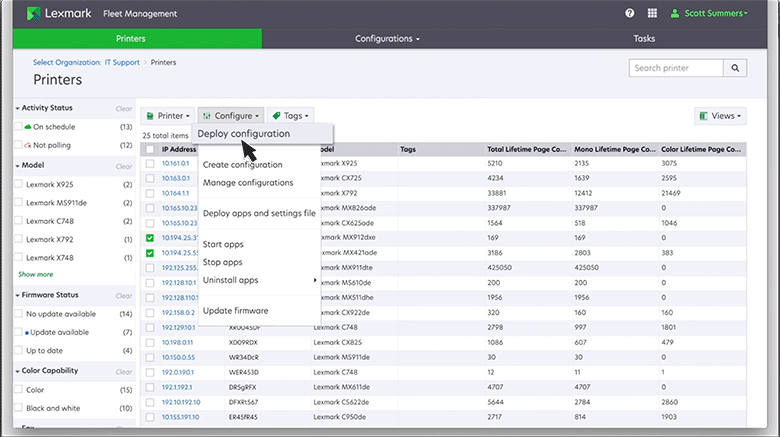Uncheck the printer 10.194.25.37 row checkbox
Image resolution: width=780 pixels, height=437 pixels.
pos(150,239)
